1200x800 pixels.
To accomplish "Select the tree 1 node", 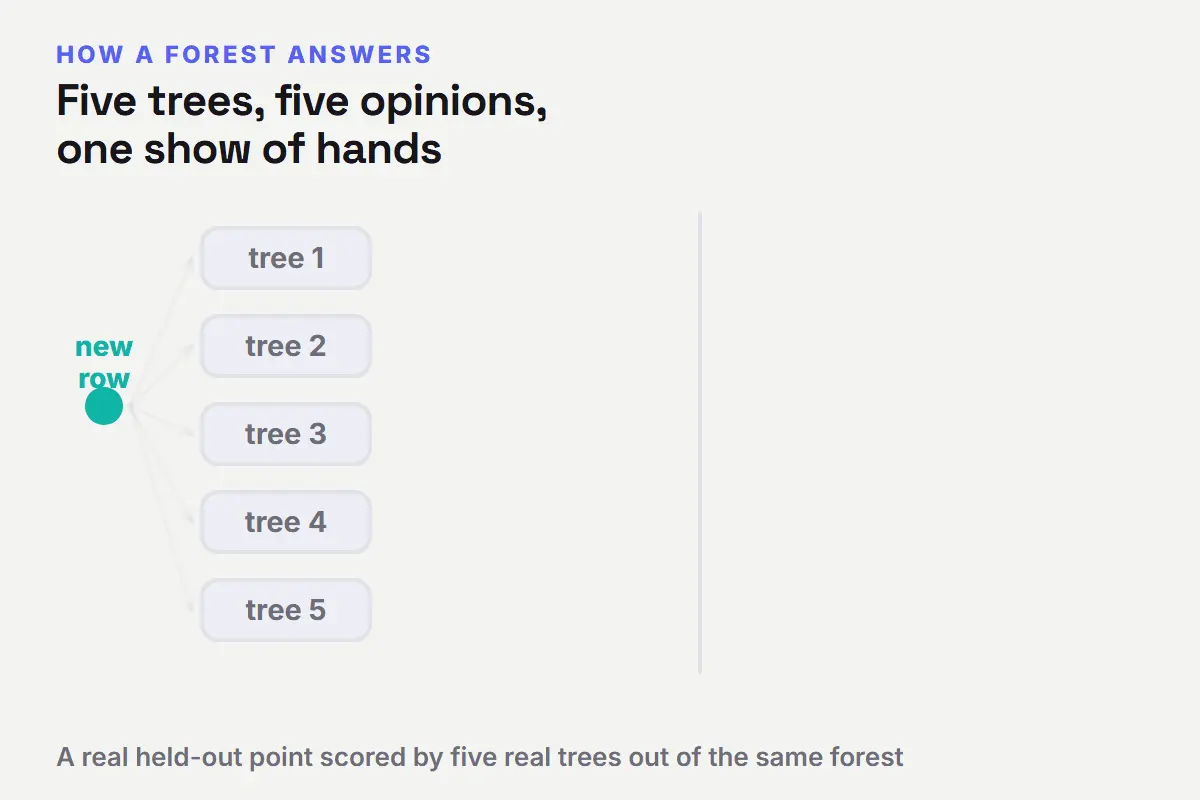I will click(286, 258).
